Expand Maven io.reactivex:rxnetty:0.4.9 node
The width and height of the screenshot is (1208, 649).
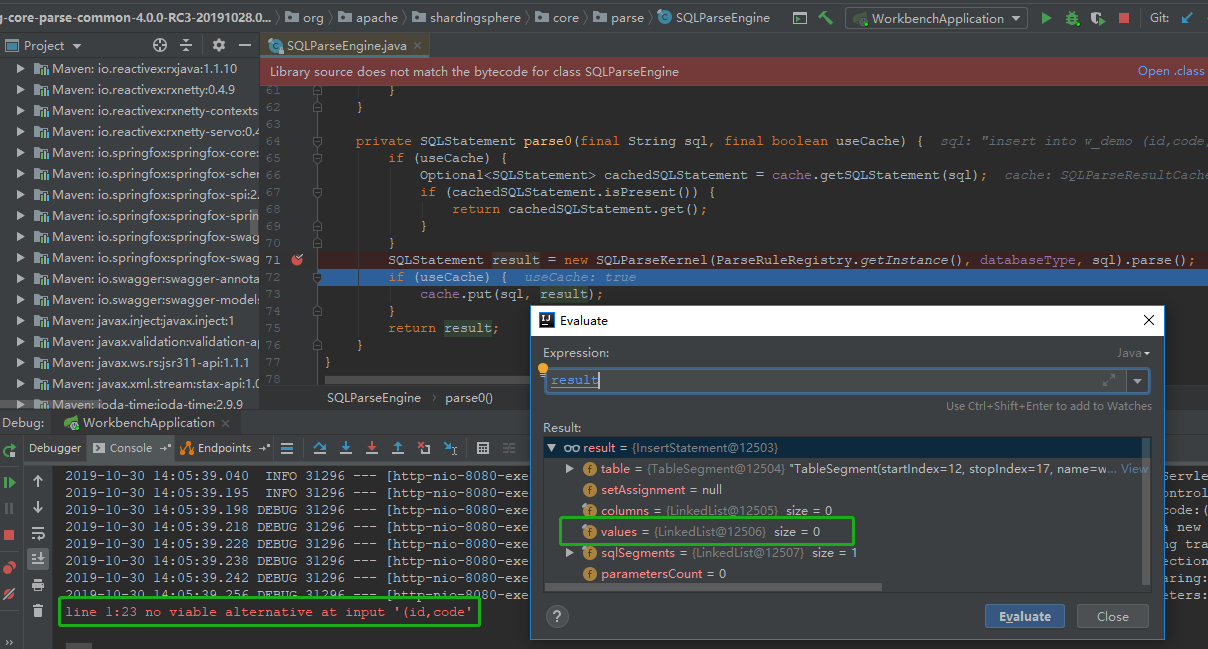click(x=20, y=90)
